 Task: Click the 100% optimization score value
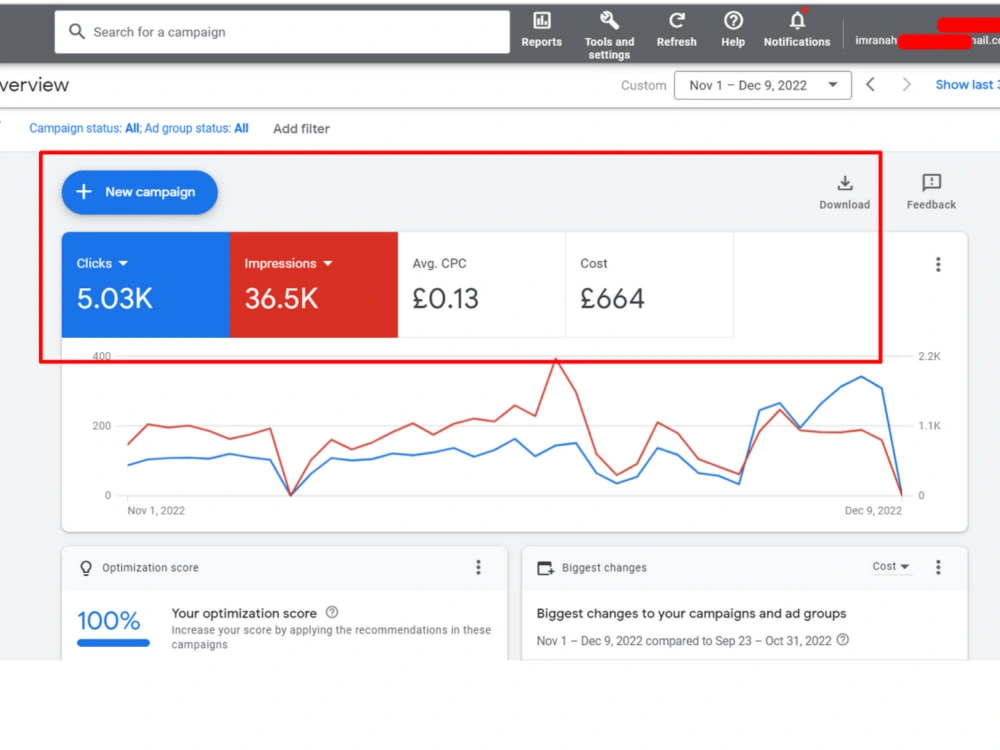(x=108, y=621)
